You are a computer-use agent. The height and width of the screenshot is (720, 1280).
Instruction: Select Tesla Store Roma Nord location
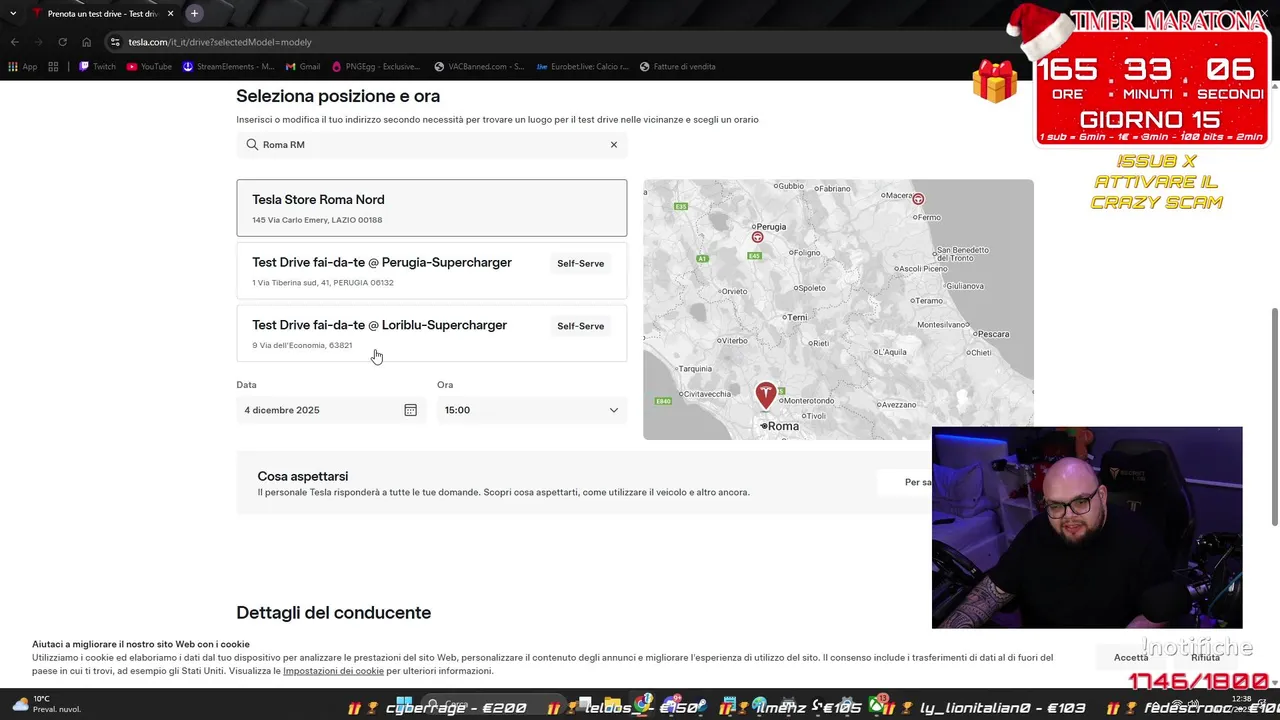point(432,208)
